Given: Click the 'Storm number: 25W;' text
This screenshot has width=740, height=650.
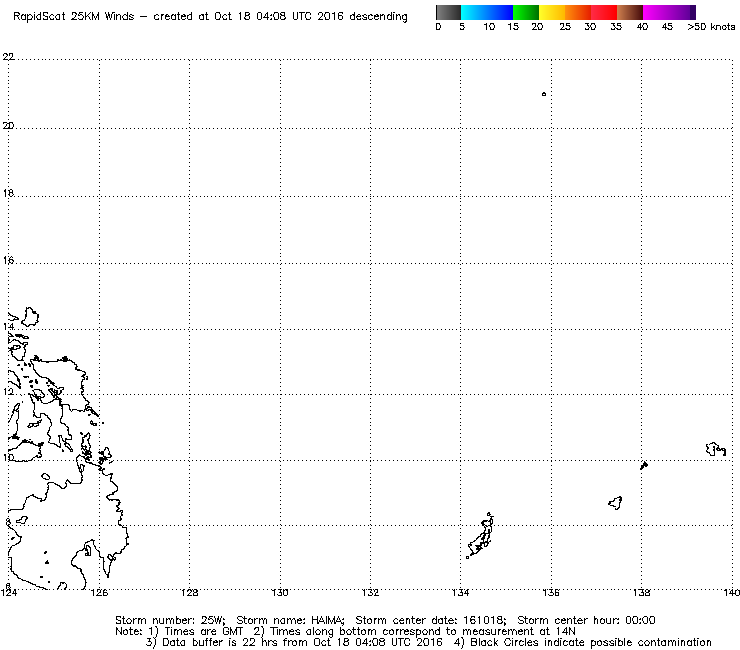Looking at the screenshot, I should [170, 620].
